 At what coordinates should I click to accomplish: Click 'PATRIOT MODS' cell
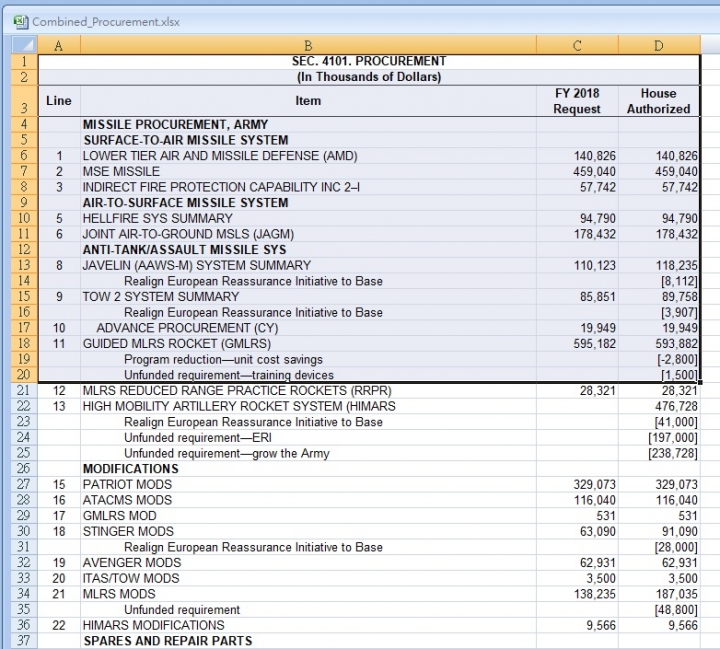click(308, 485)
